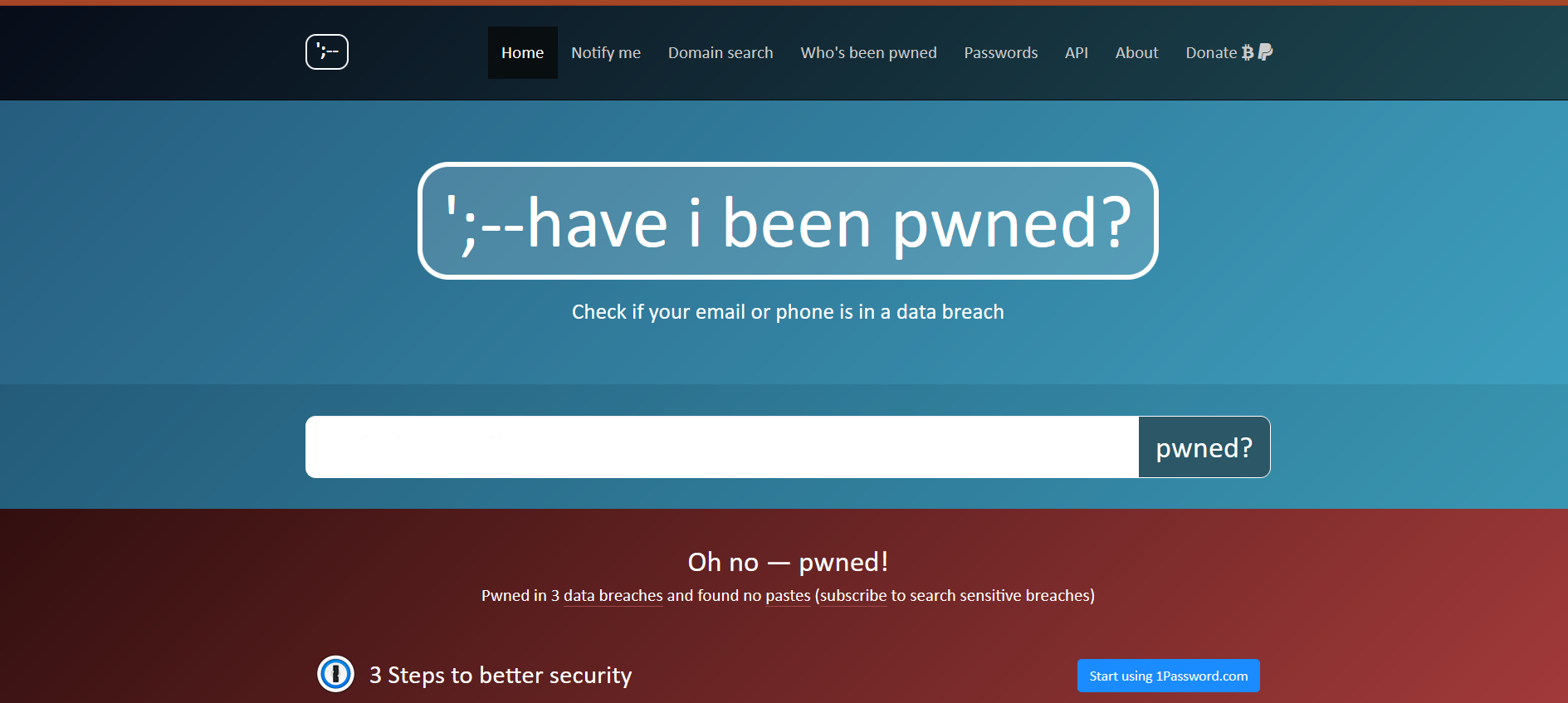Click the subscribe link for sensitive breaches
1568x703 pixels.
pos(853,596)
